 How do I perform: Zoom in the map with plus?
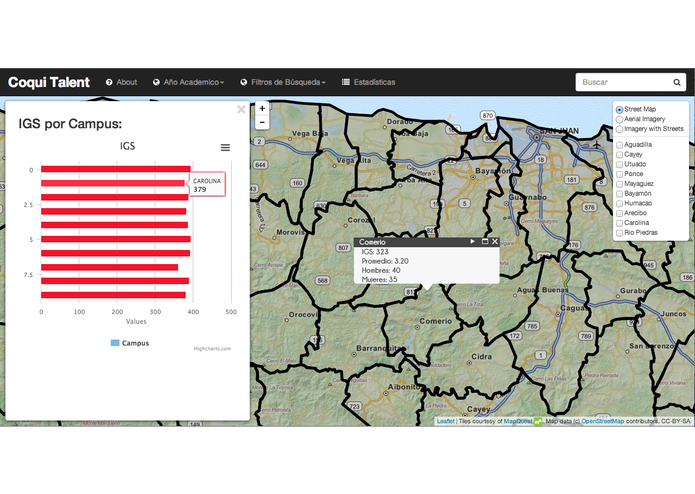[x=262, y=108]
